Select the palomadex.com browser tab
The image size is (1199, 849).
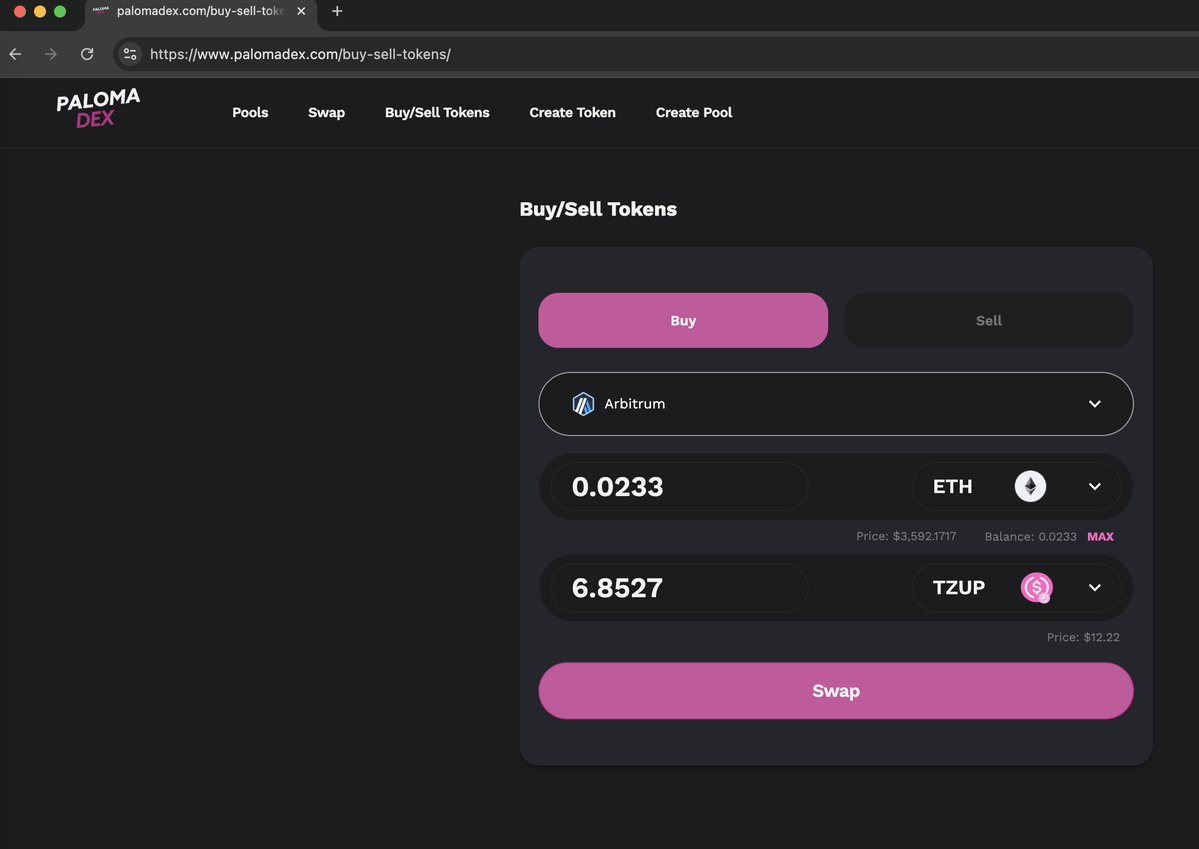click(x=200, y=11)
